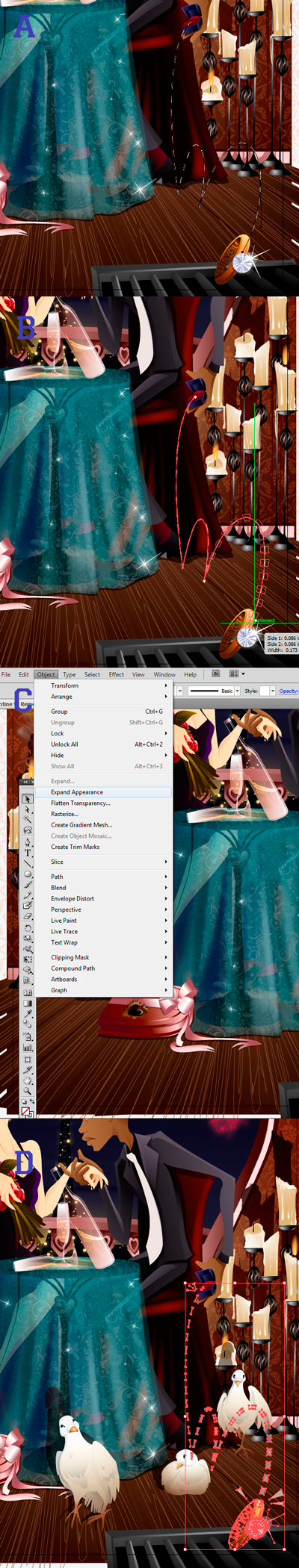
Task: Open the Help menu
Action: coord(191,674)
